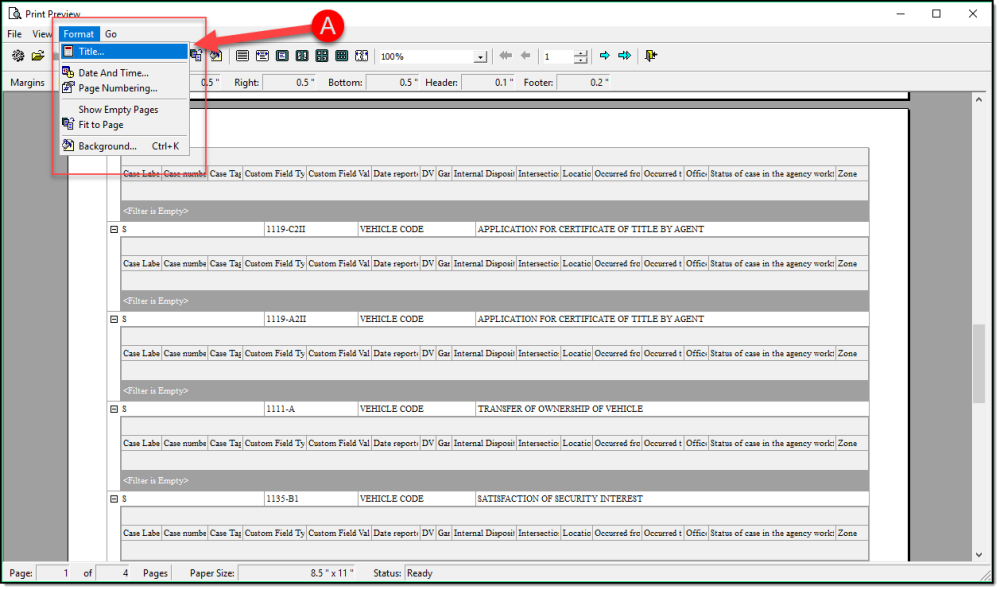Go to the next page arrow
This screenshot has height=590, width=1000.
point(605,56)
